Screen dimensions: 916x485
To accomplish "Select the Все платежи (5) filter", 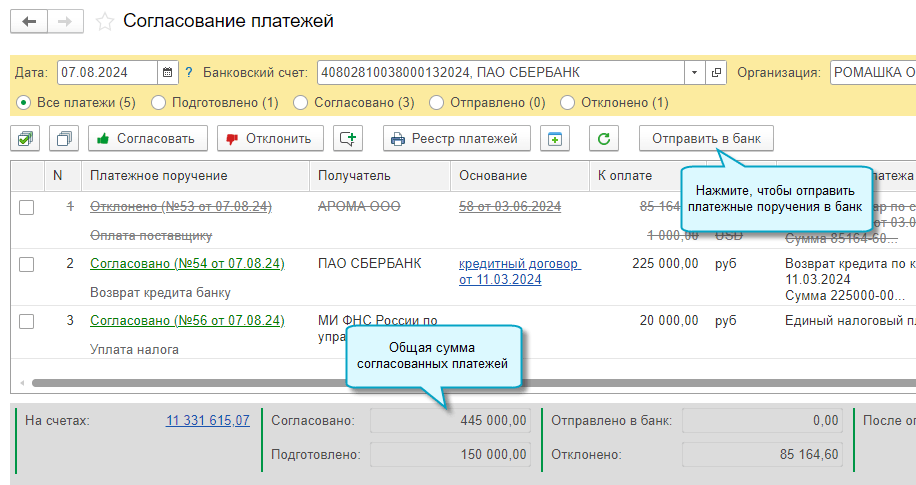I will click(x=77, y=103).
